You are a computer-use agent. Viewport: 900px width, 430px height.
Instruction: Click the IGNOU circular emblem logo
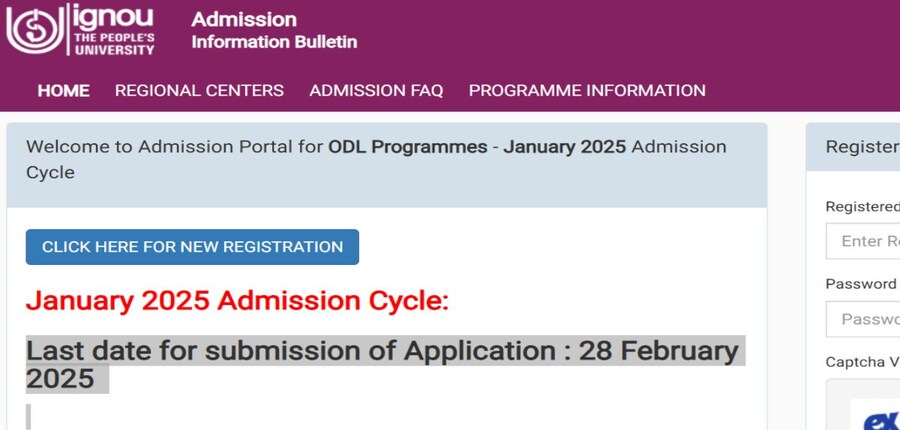[x=34, y=30]
